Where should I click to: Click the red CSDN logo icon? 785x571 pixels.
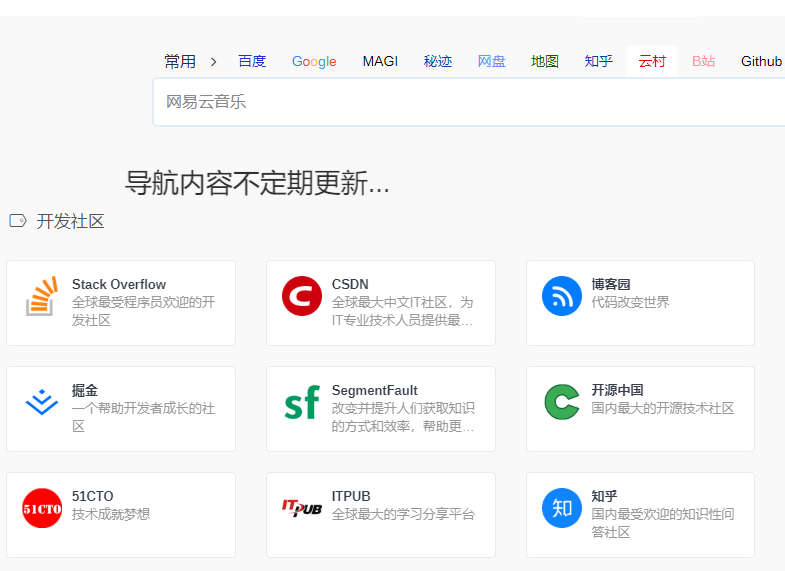(302, 296)
